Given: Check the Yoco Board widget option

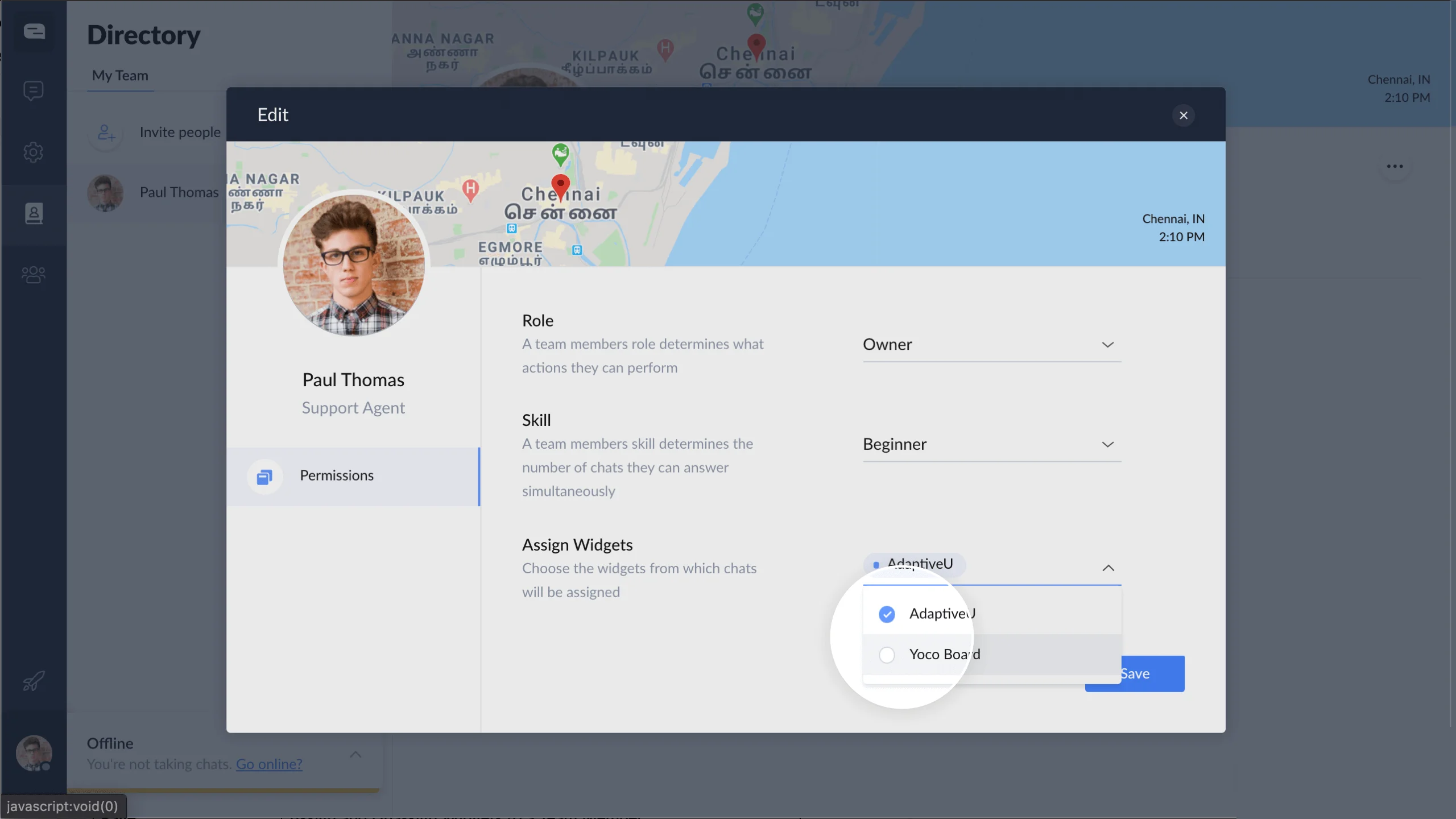Looking at the screenshot, I should tap(887, 655).
